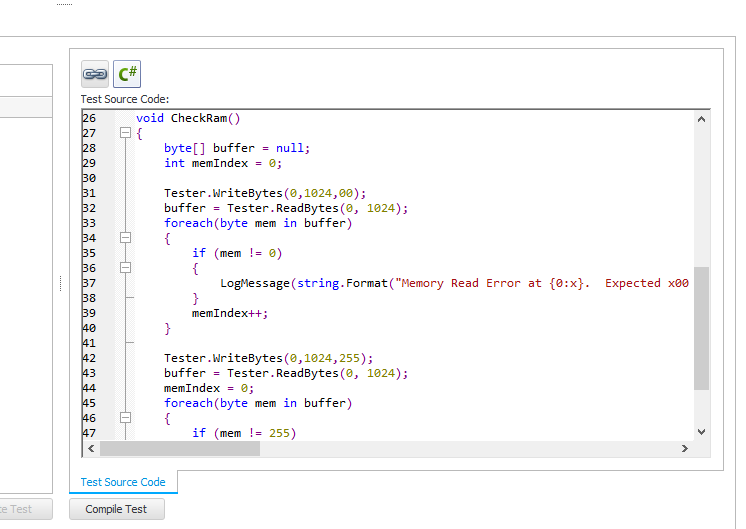The image size is (746, 529).
Task: Click the code editor's scroll down arrow
Action: click(x=700, y=432)
